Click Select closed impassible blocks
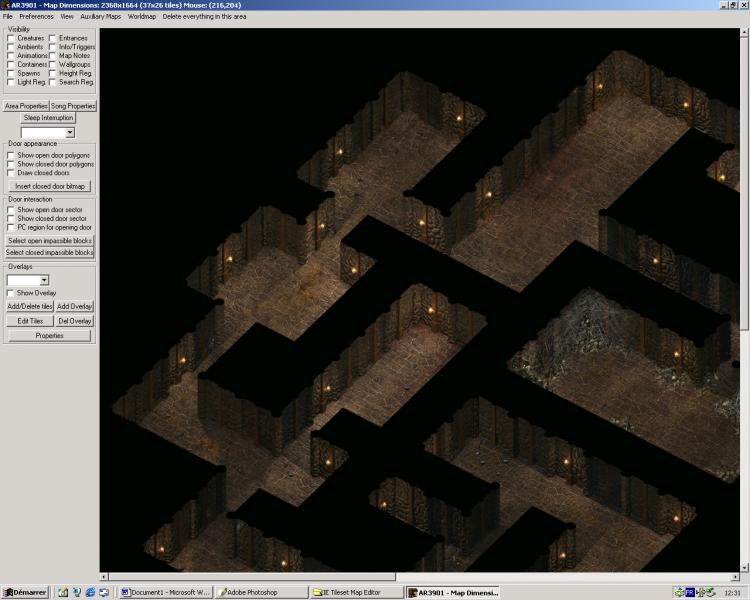Screen dimensions: 750x600 50,252
